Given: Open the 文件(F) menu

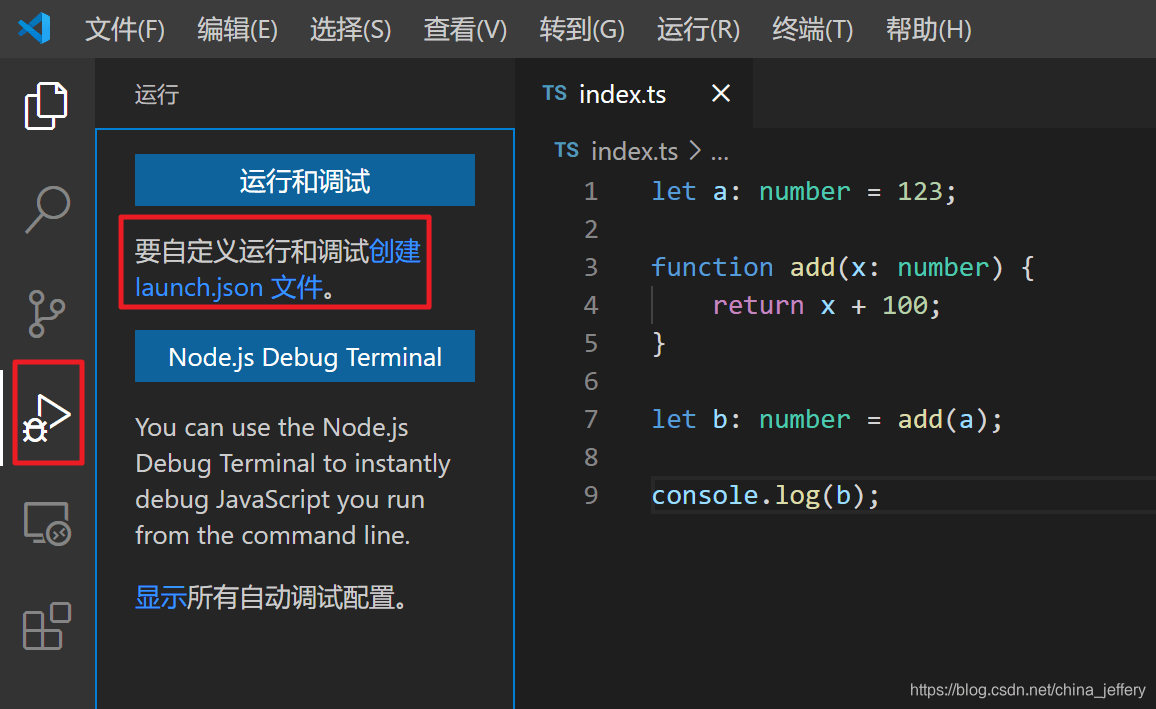Looking at the screenshot, I should point(124,30).
